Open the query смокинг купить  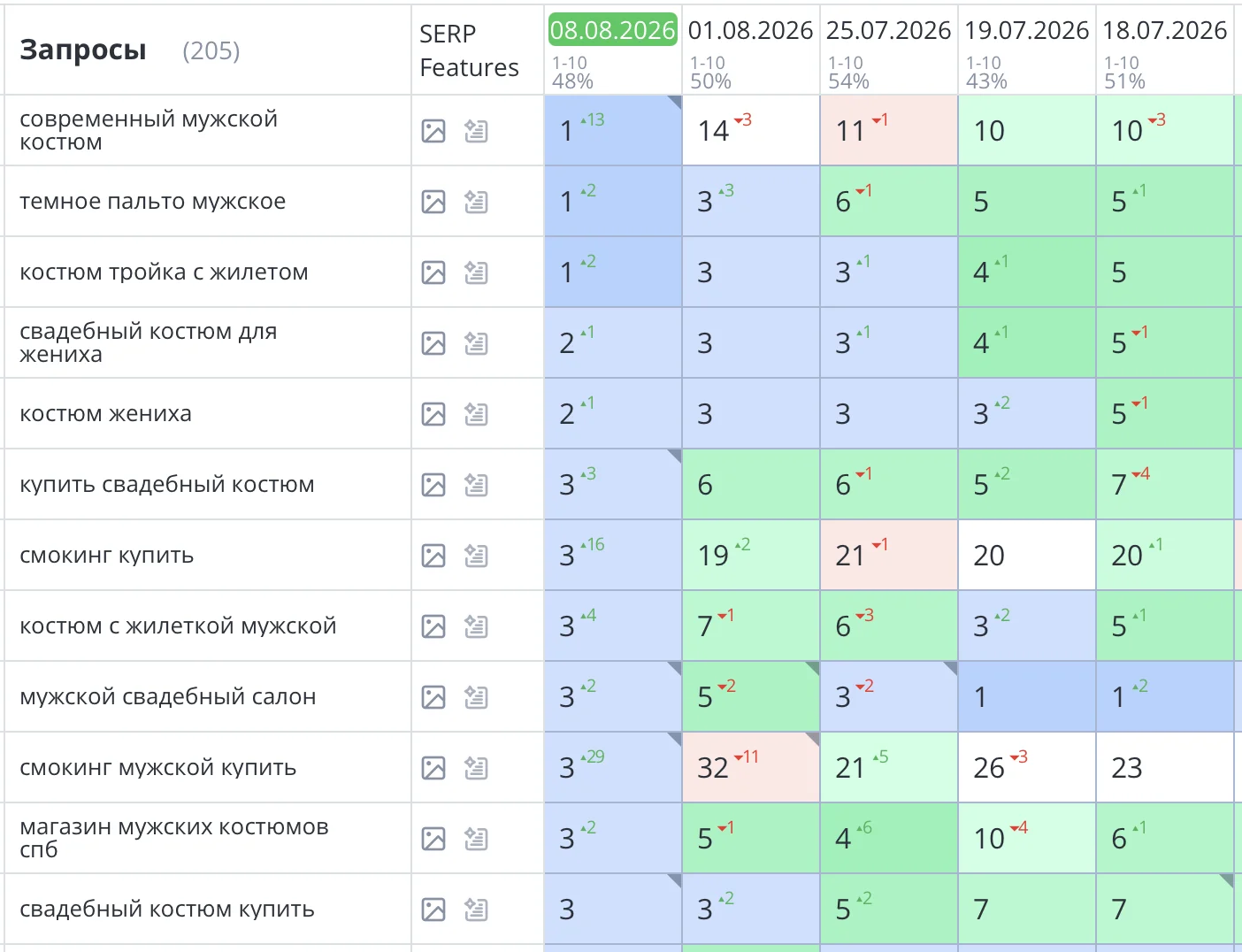tap(106, 556)
